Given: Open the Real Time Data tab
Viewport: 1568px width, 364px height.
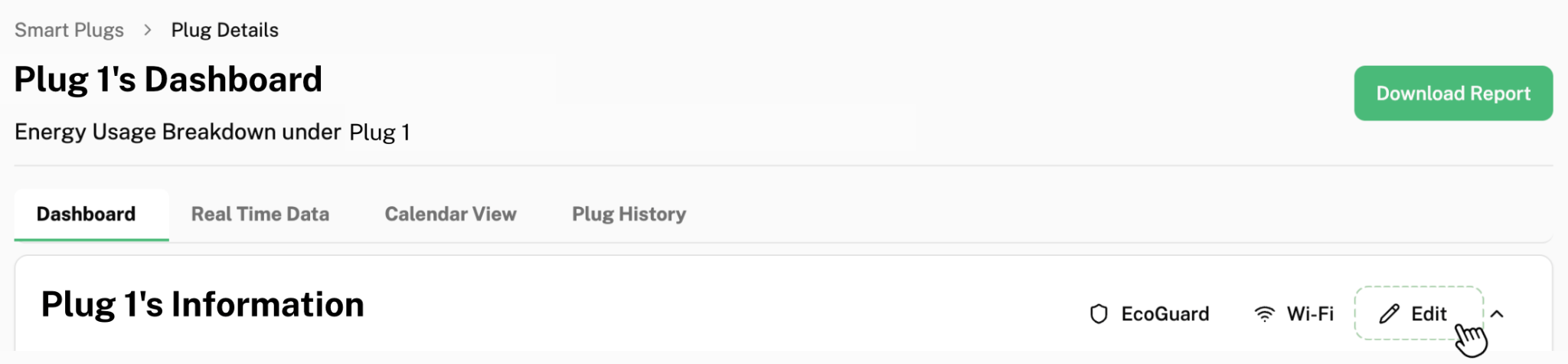Looking at the screenshot, I should 260,215.
